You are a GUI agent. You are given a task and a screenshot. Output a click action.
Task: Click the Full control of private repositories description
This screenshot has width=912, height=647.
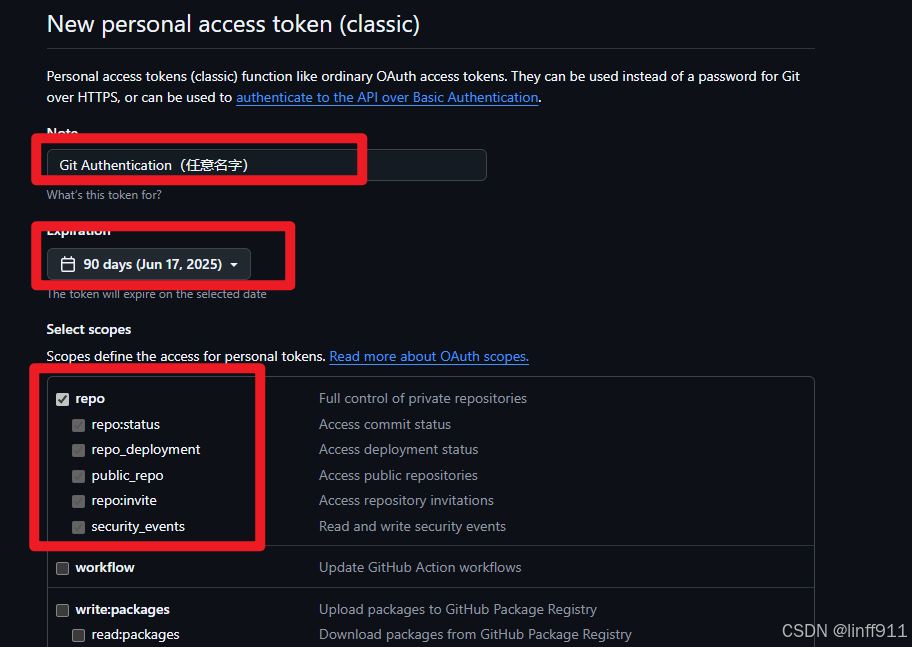coord(422,398)
